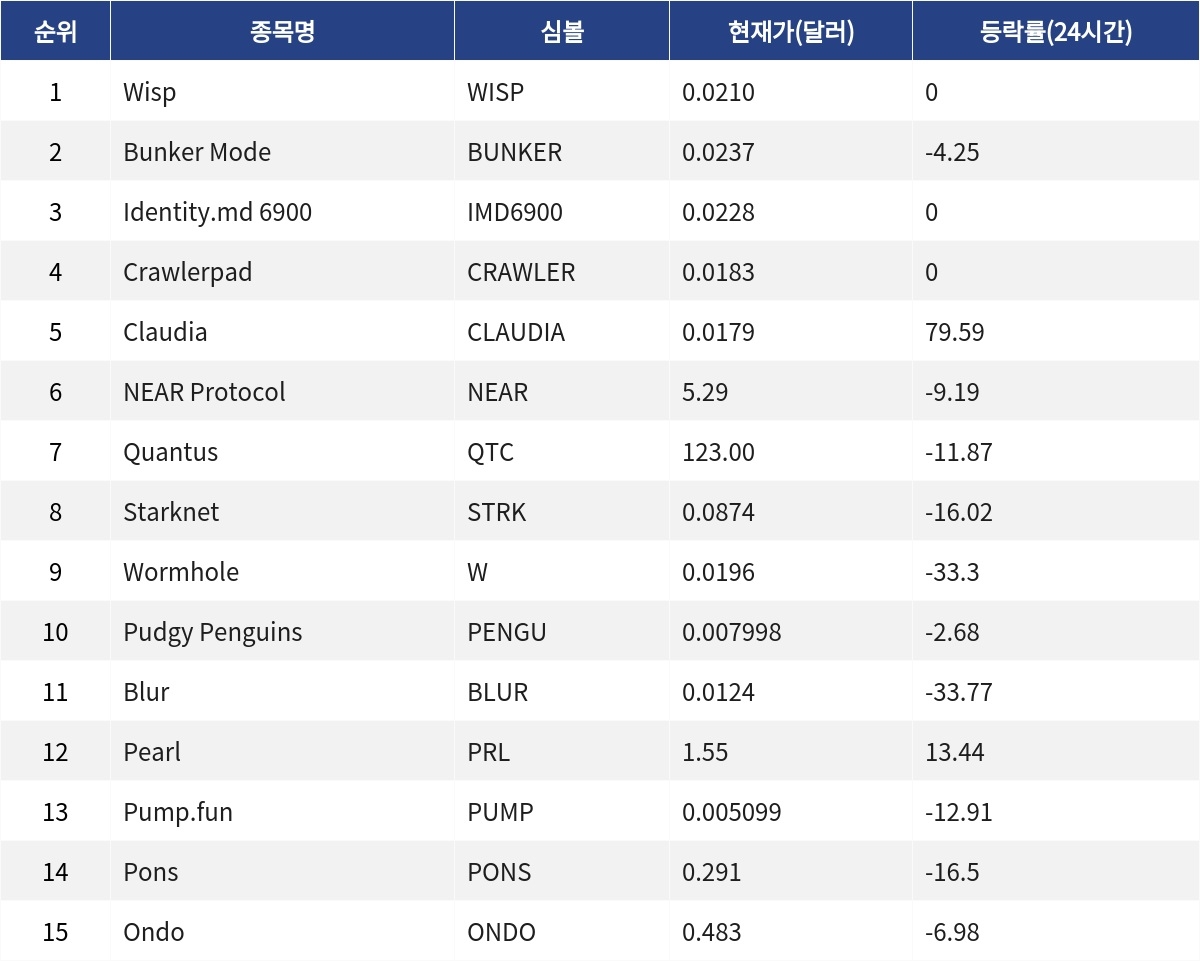Screen dimensions: 1200x961
Task: Select the coin name NEAR Protocol
Action: coord(204,392)
